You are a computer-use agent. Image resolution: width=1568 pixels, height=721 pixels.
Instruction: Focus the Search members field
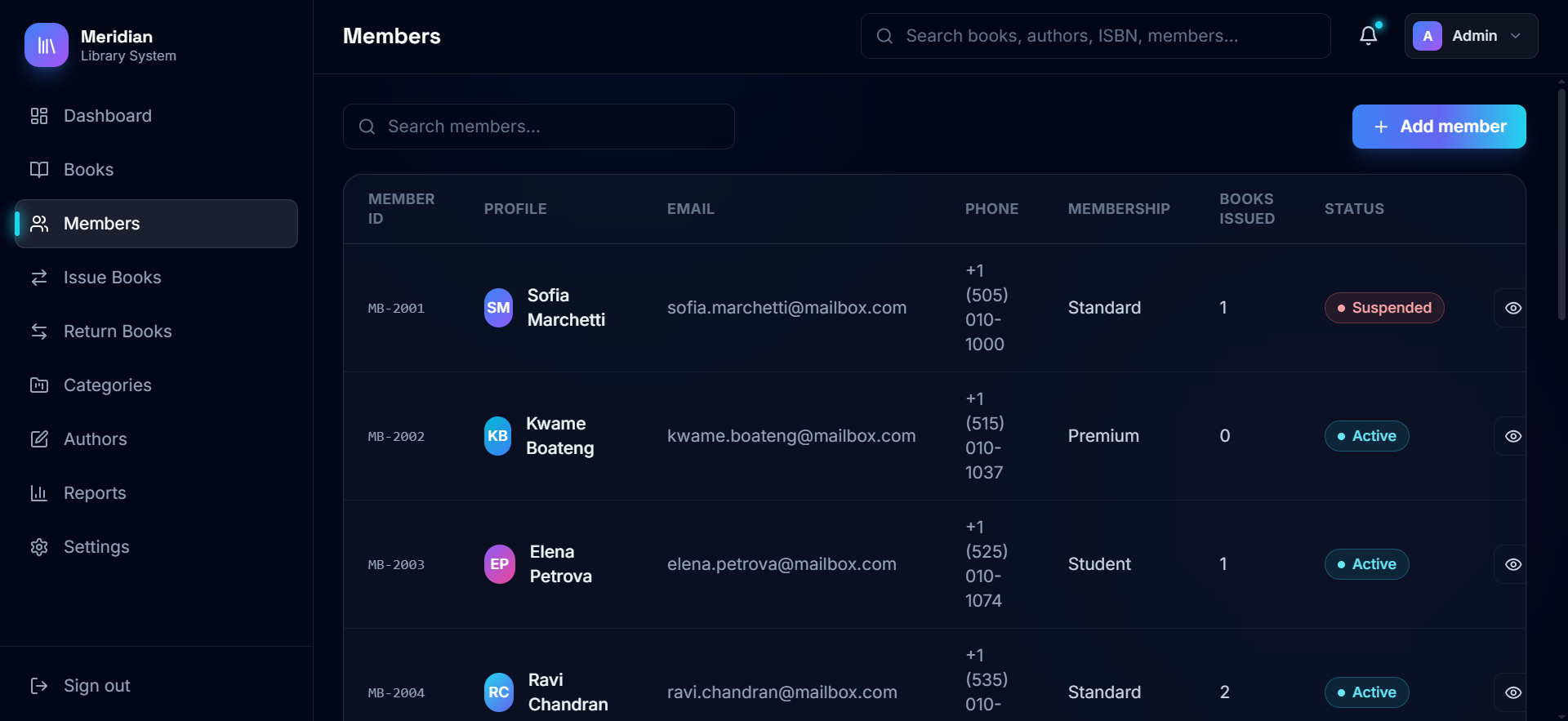[x=538, y=127]
